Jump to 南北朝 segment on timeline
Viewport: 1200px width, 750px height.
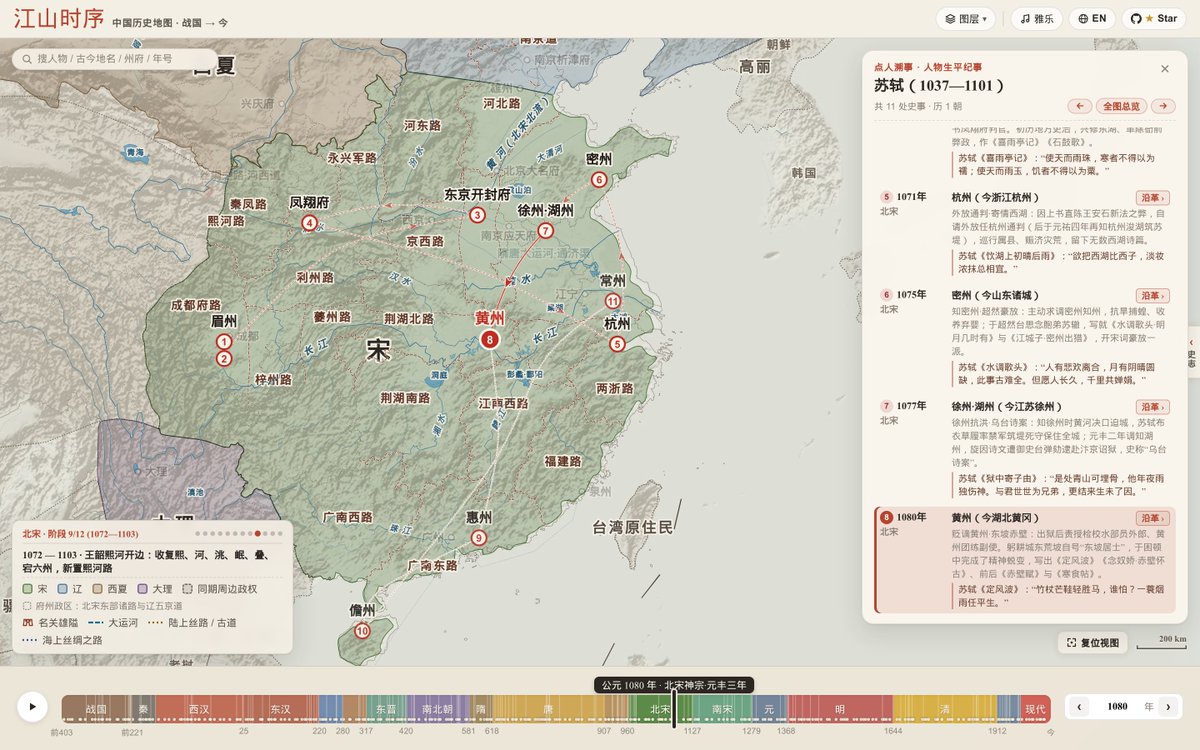pyautogui.click(x=437, y=709)
